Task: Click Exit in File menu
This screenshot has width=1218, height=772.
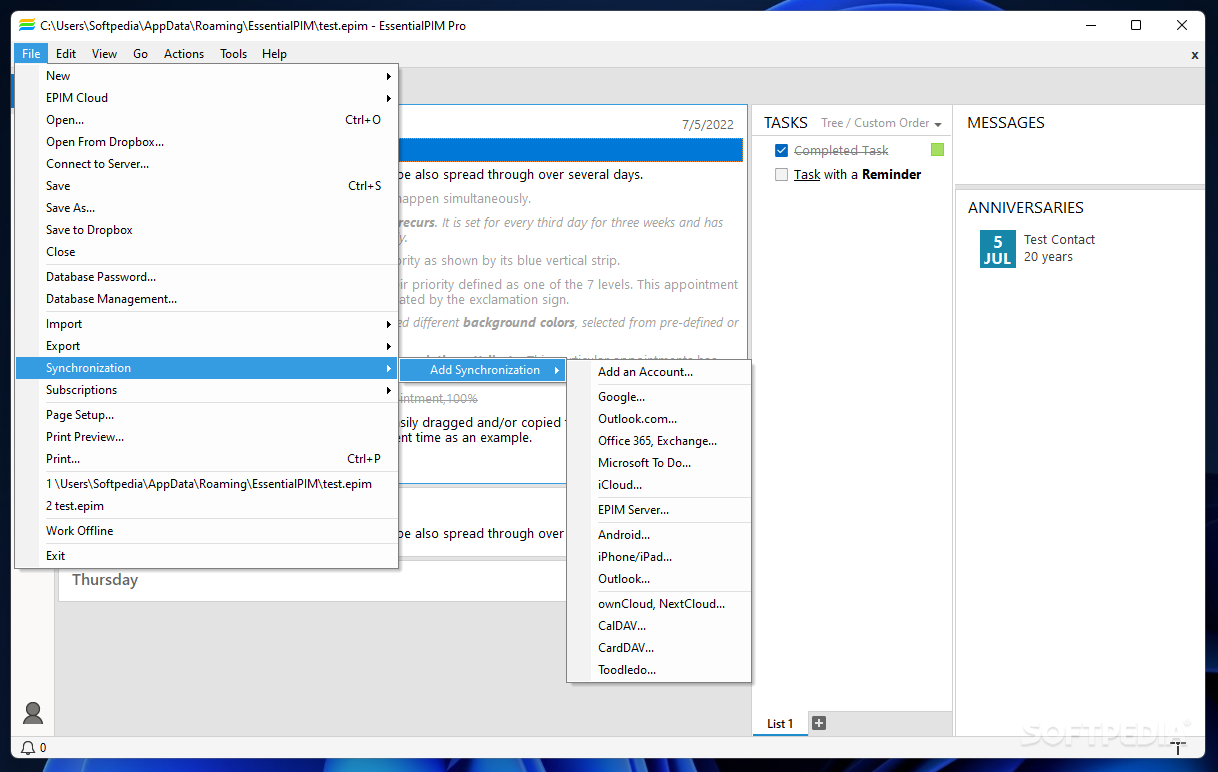Action: (207, 556)
